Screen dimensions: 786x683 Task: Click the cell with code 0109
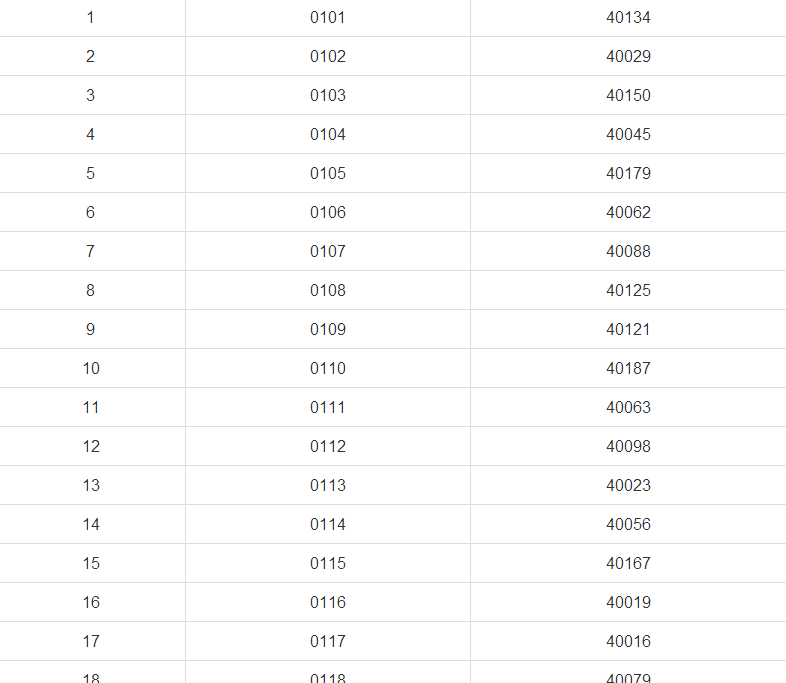(328, 329)
